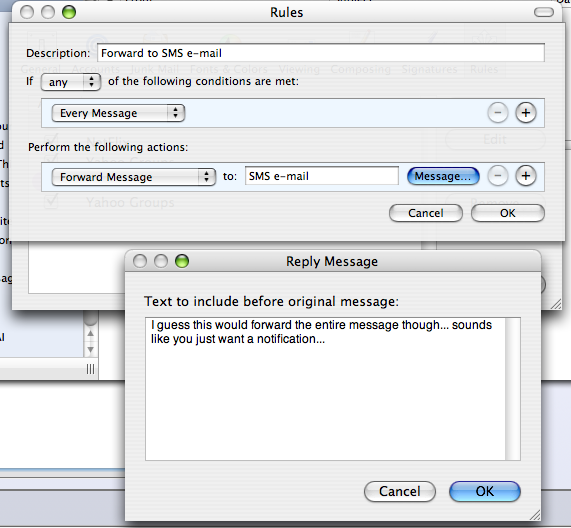Click the "Text to include before original message:" label
Image resolution: width=571 pixels, height=528 pixels.
coord(271,302)
